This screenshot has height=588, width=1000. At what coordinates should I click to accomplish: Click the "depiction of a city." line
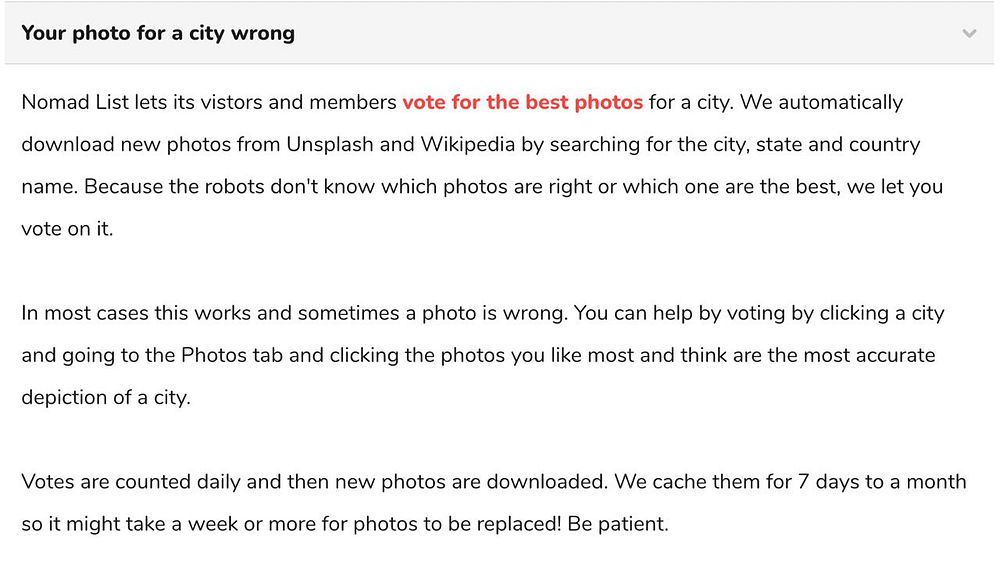[x=105, y=397]
